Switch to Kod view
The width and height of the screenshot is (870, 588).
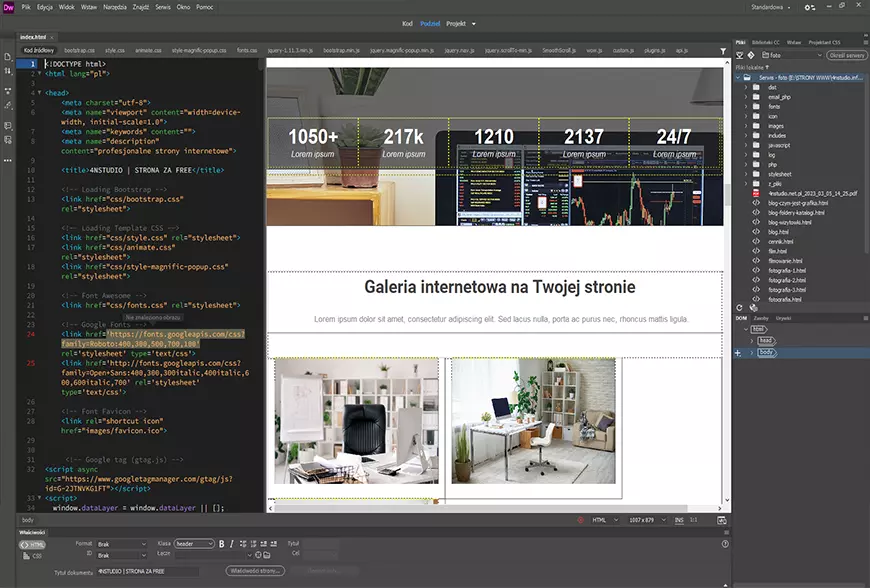coord(407,24)
